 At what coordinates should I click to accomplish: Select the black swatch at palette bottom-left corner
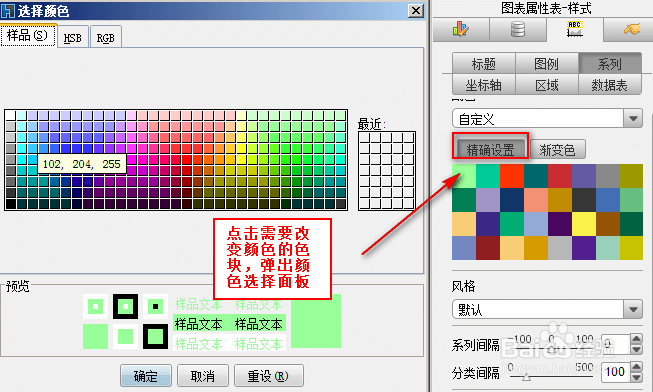pos(11,204)
